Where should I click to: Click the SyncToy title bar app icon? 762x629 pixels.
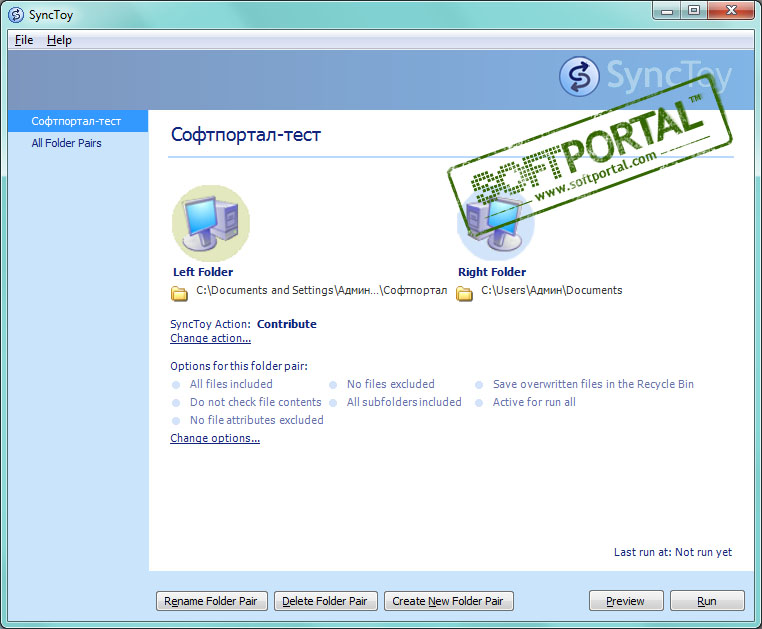[x=16, y=15]
